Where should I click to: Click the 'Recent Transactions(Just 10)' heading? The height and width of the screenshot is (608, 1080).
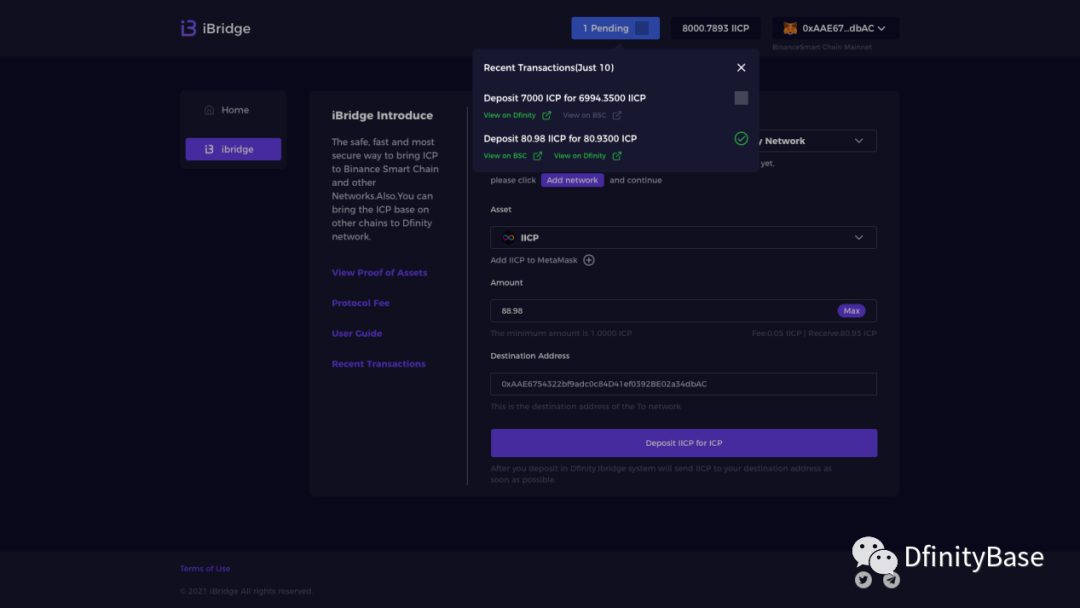pyautogui.click(x=549, y=67)
